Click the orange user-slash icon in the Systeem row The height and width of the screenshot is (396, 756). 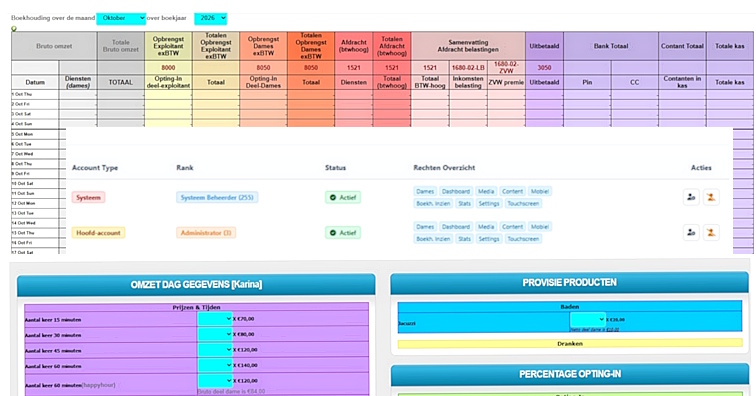711,197
